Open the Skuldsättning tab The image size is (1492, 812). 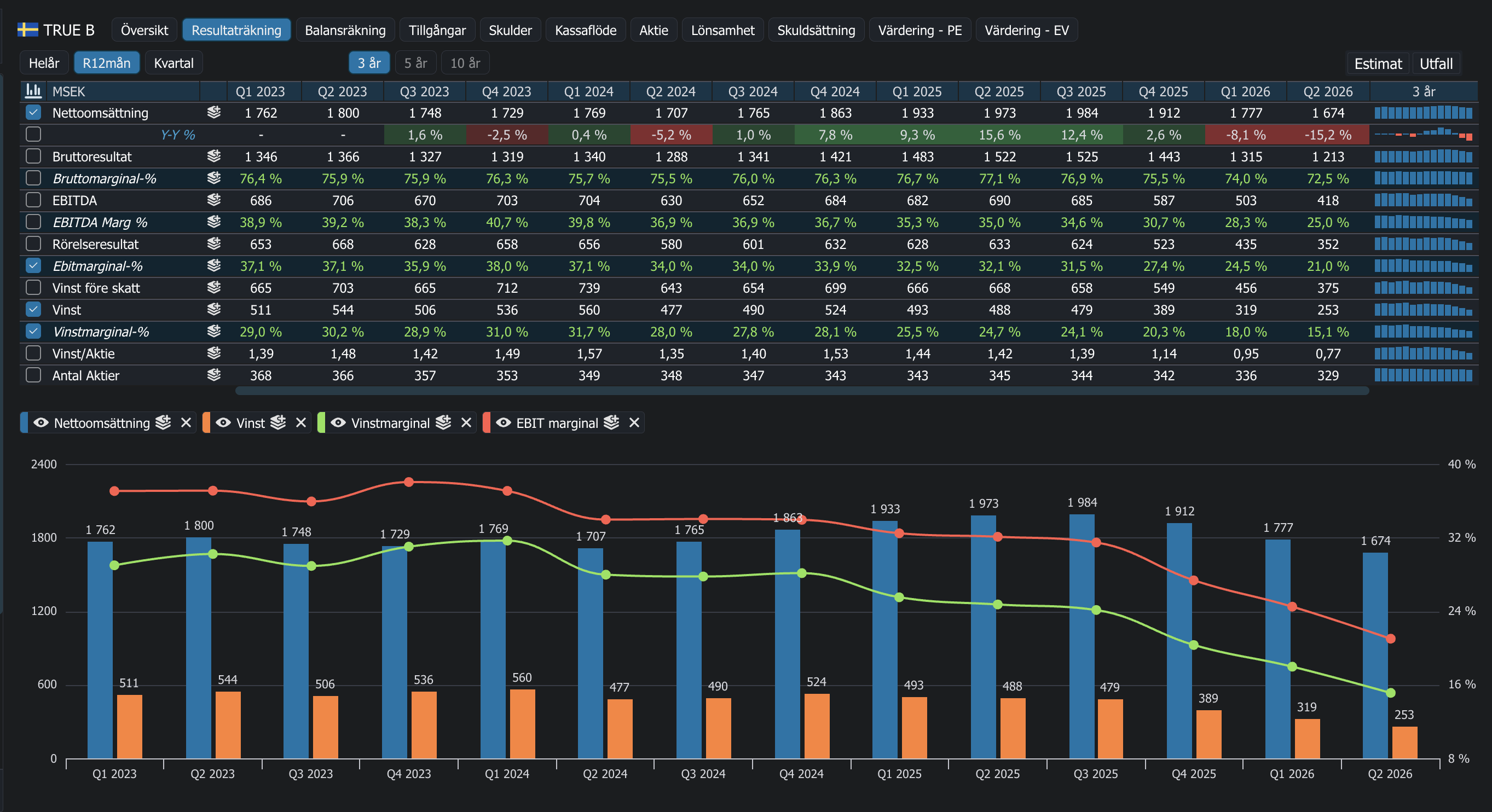[x=816, y=30]
